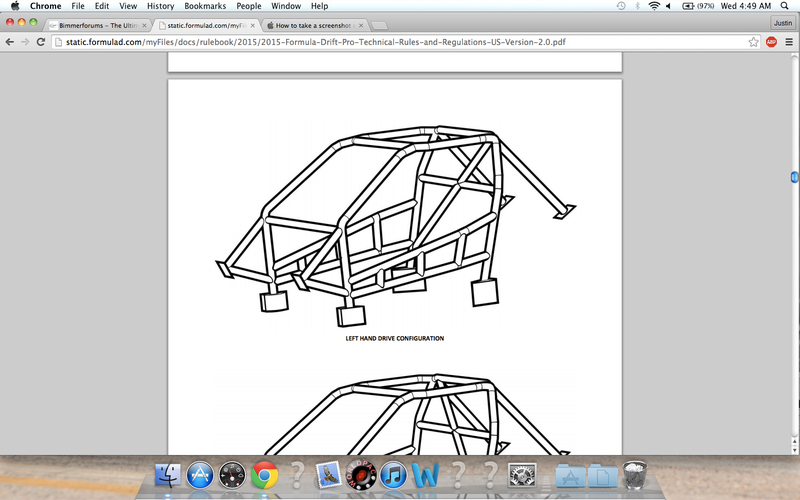Open the Chrome application menu
Viewport: 800px width, 500px height.
[x=45, y=6]
